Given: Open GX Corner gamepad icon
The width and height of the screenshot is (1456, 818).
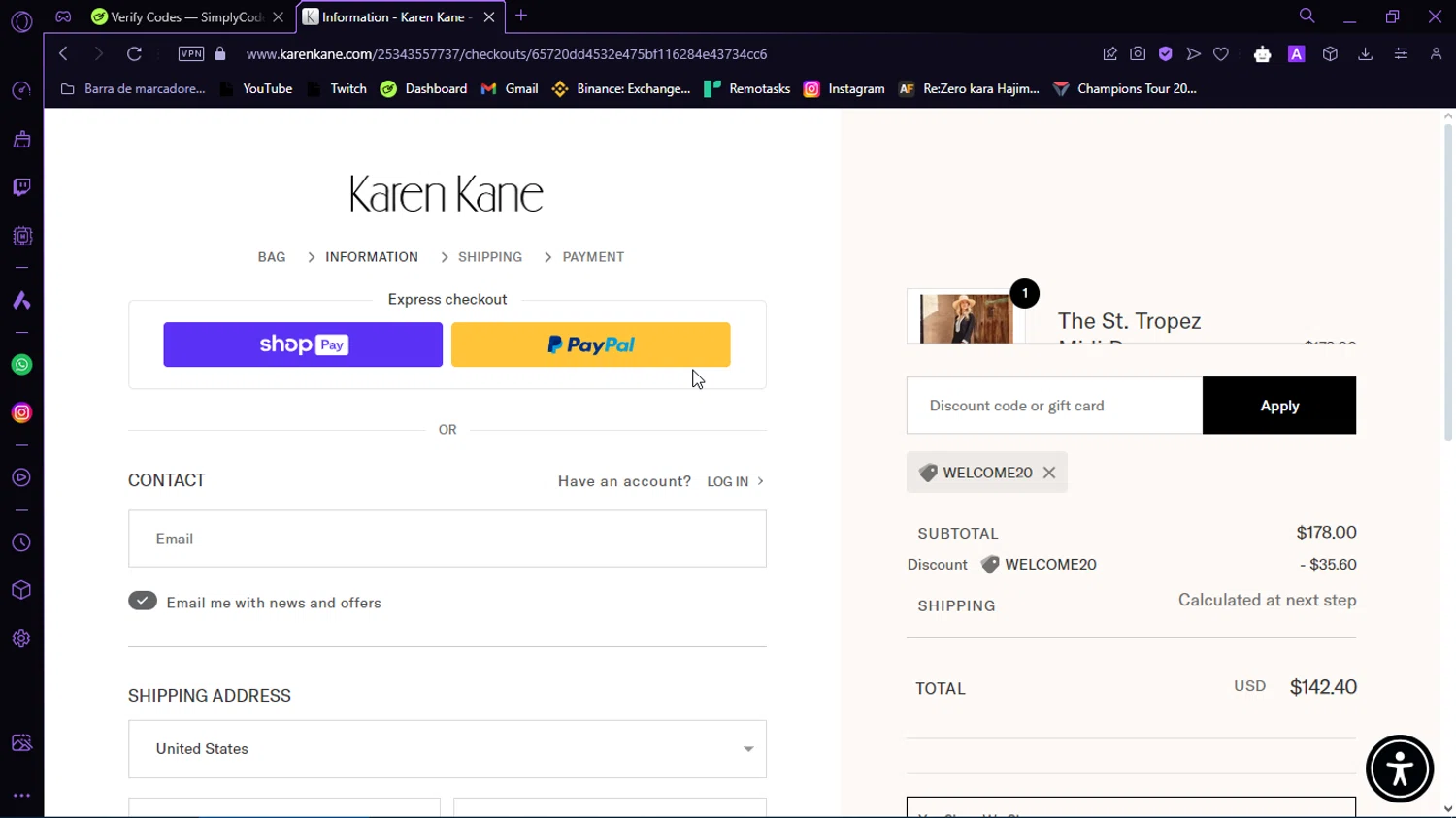Looking at the screenshot, I should [x=63, y=16].
